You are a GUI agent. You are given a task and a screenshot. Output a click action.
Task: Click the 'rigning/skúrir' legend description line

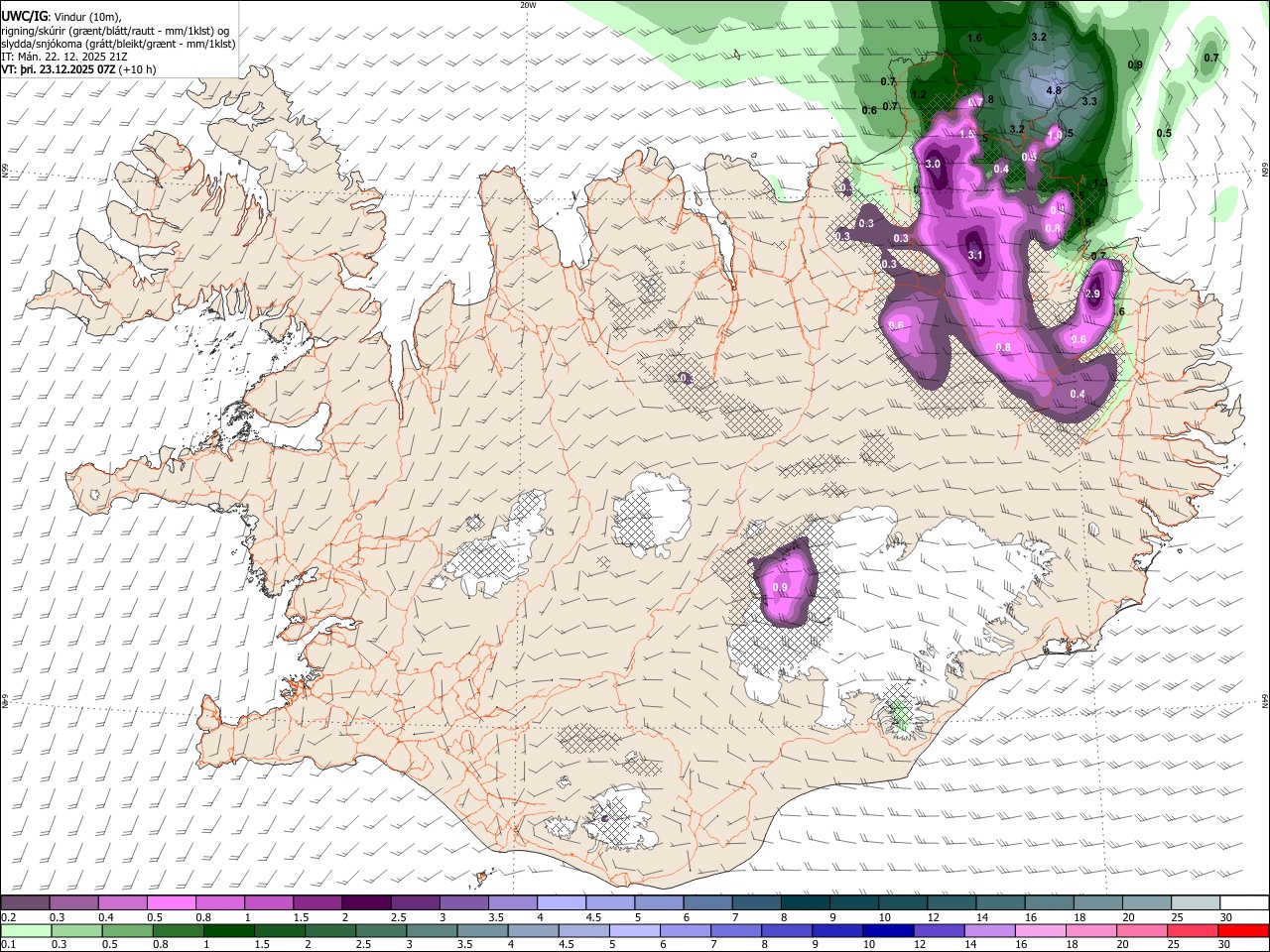116,30
